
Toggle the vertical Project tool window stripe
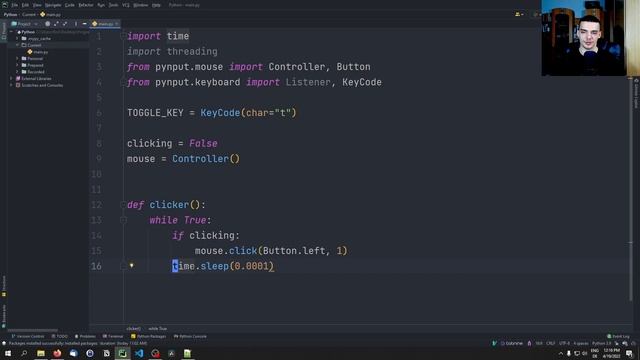[x=4, y=31]
